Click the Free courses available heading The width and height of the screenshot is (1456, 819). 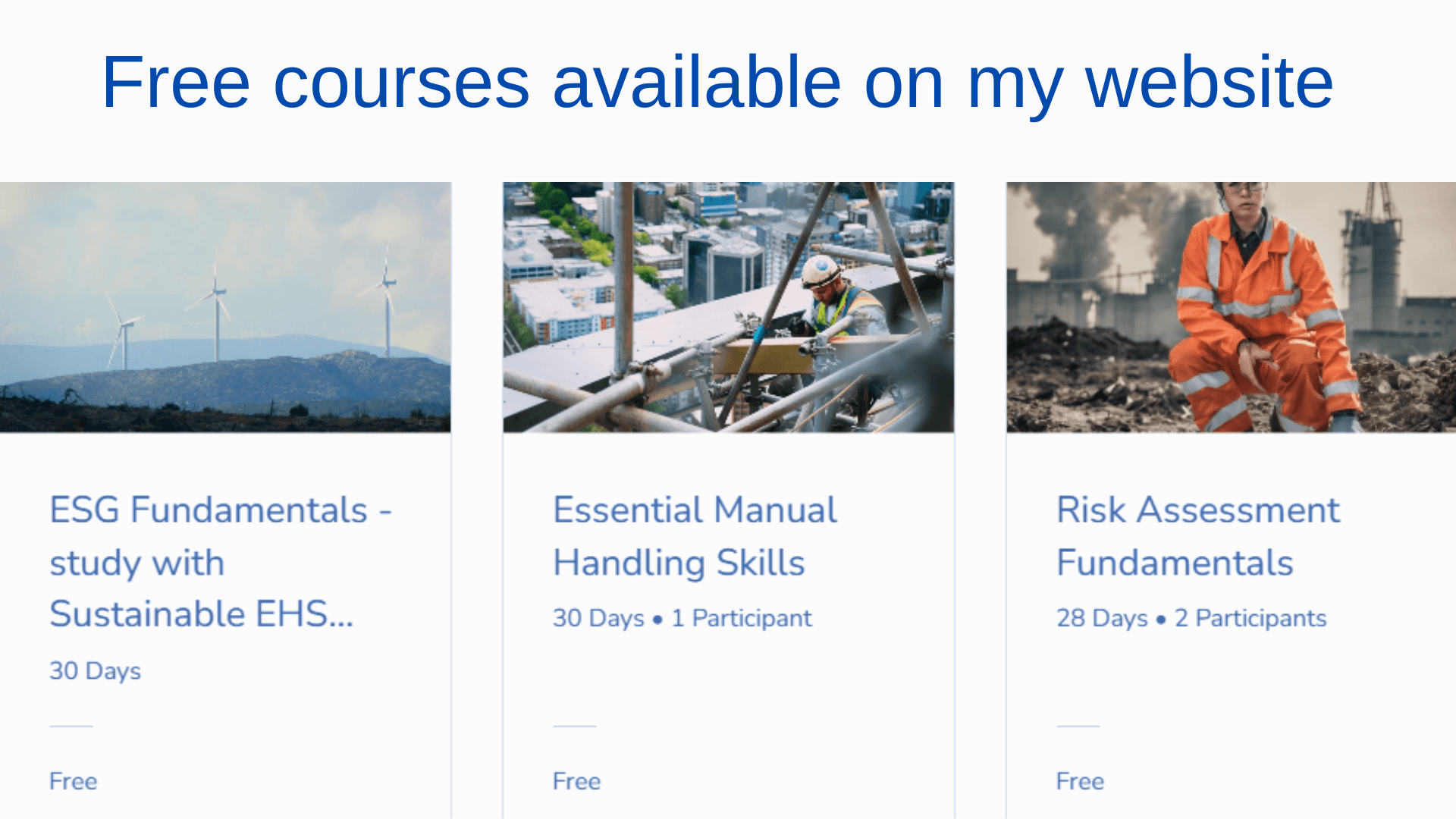717,83
